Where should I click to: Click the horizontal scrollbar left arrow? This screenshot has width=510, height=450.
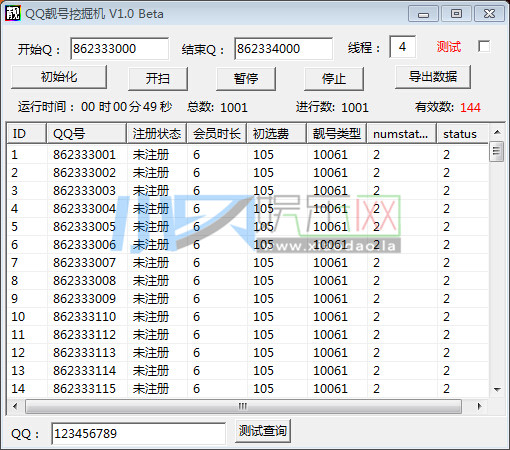pos(15,406)
